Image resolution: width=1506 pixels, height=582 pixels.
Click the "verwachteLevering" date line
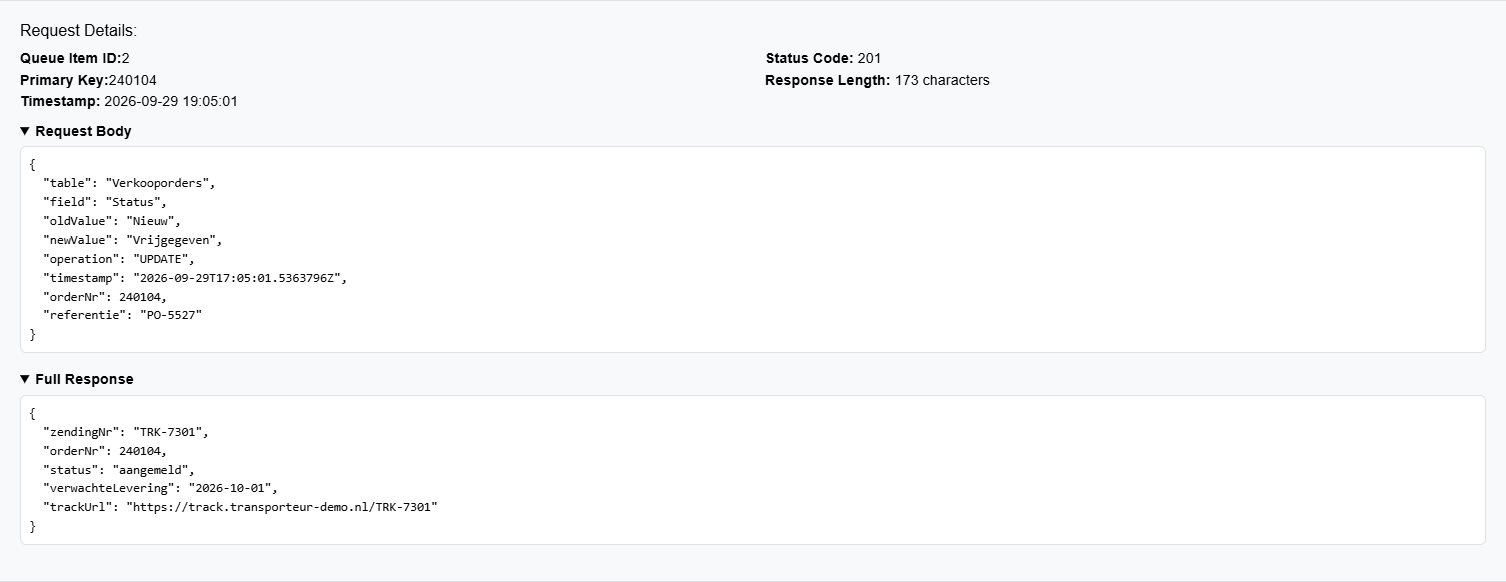click(x=160, y=488)
